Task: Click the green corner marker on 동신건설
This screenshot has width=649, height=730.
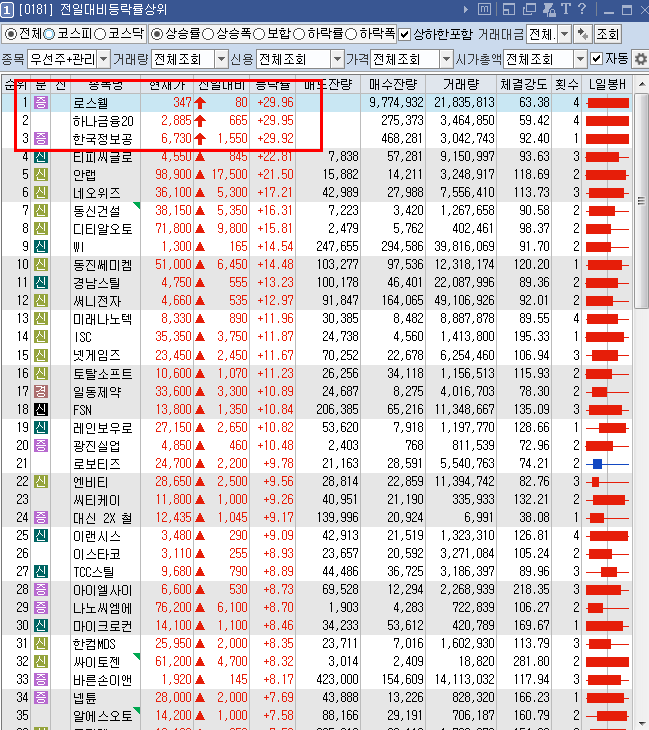Action: [x=136, y=205]
